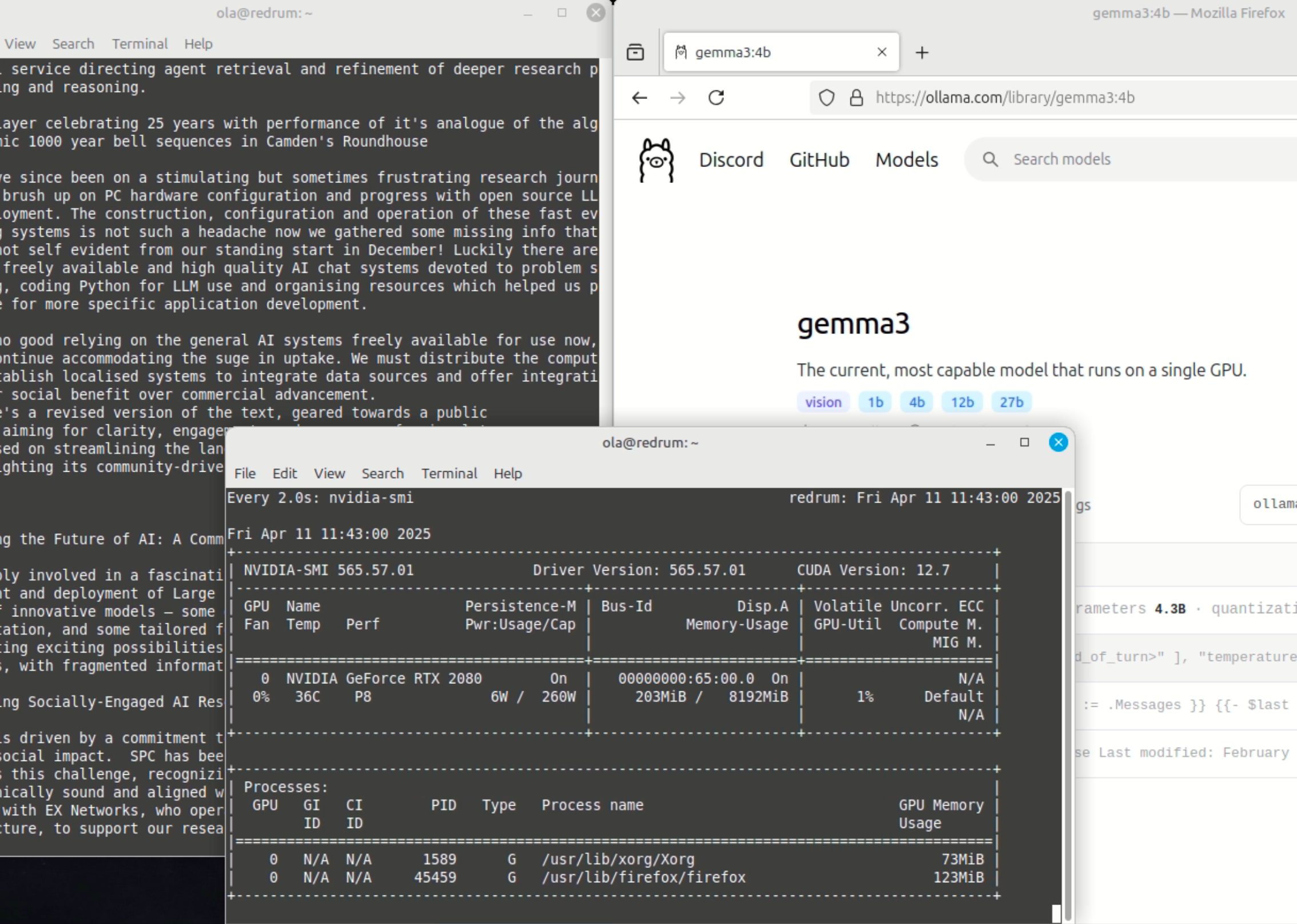Click 'NVIDIA GeForce RTX 2080' GPU name

click(384, 679)
